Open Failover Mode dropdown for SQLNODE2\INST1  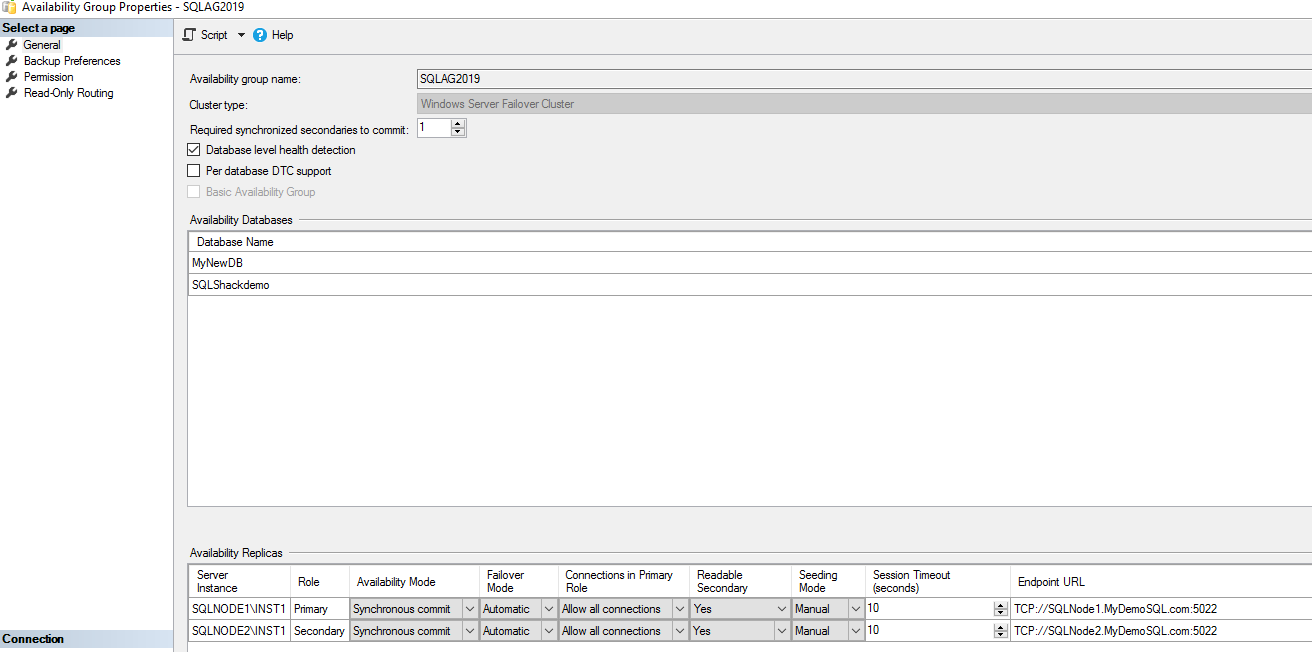tap(548, 631)
